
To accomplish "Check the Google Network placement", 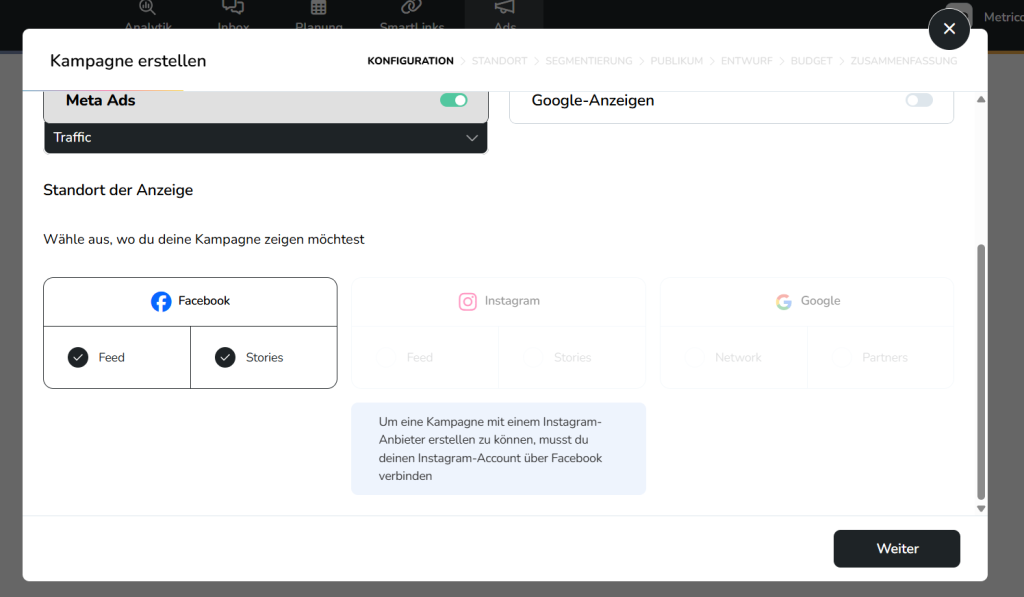I will click(694, 357).
